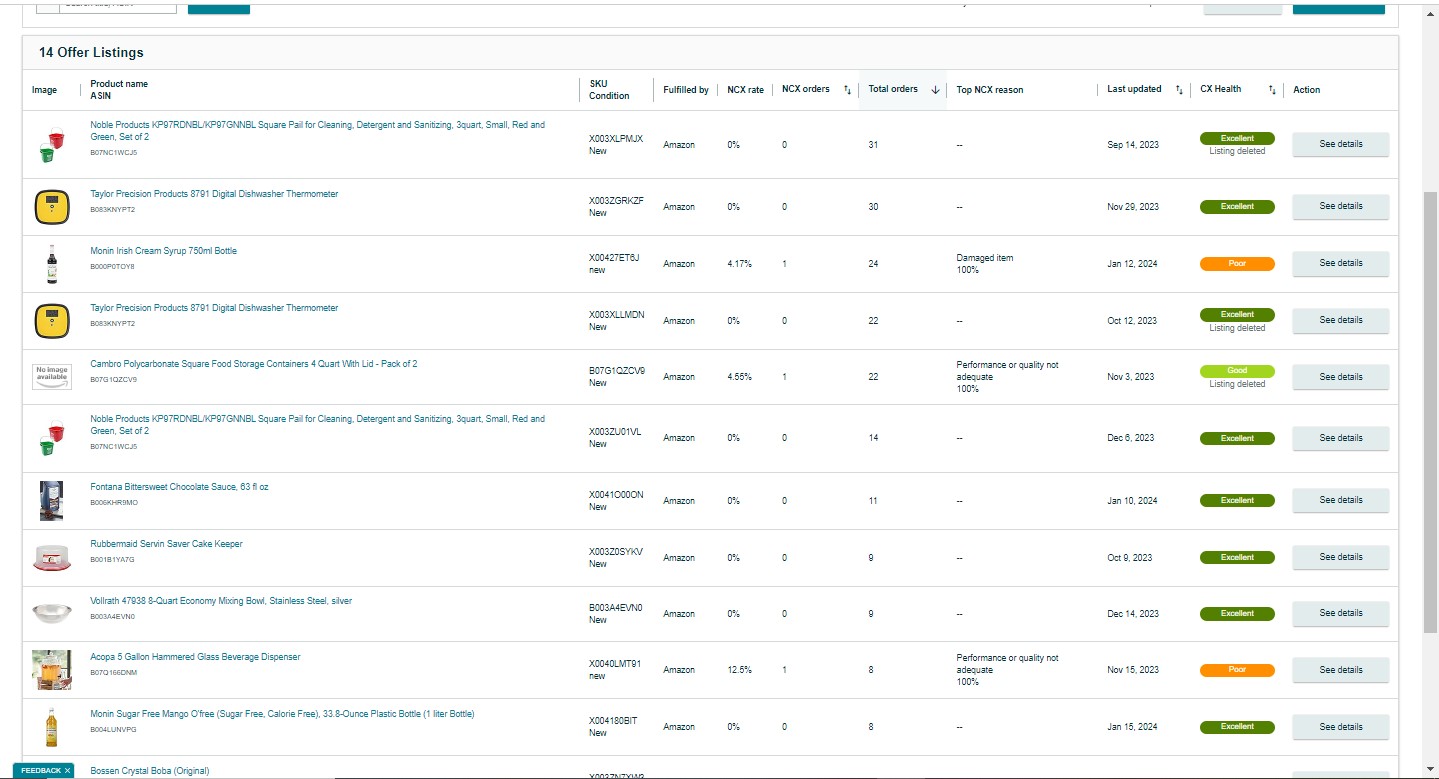Screen dimensions: 1439x779
Task: Click the NCX rate value '4.55%'
Action: [739, 377]
